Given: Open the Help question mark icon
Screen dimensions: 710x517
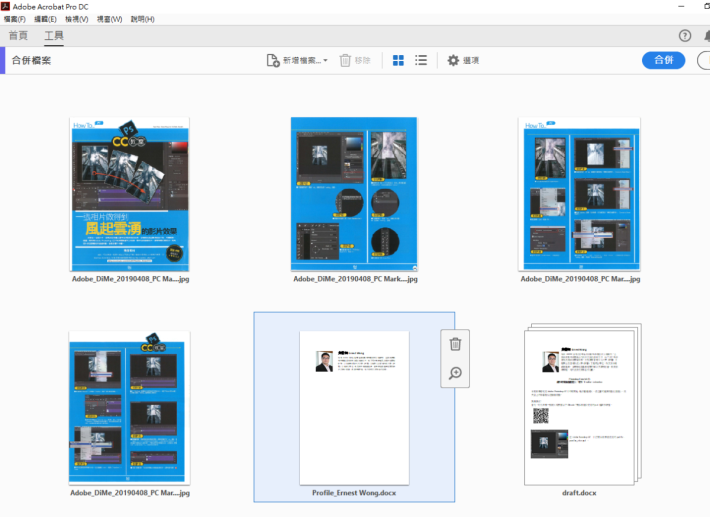Looking at the screenshot, I should [685, 36].
